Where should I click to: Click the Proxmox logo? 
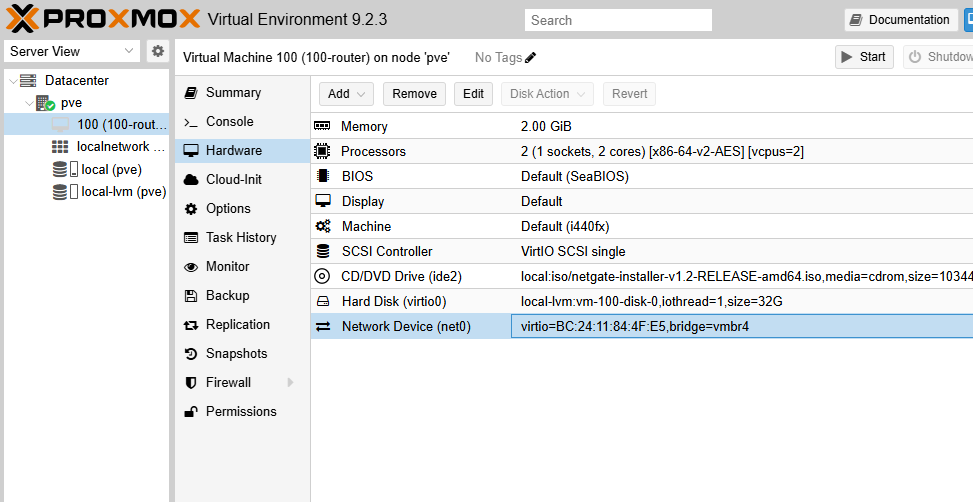point(103,19)
